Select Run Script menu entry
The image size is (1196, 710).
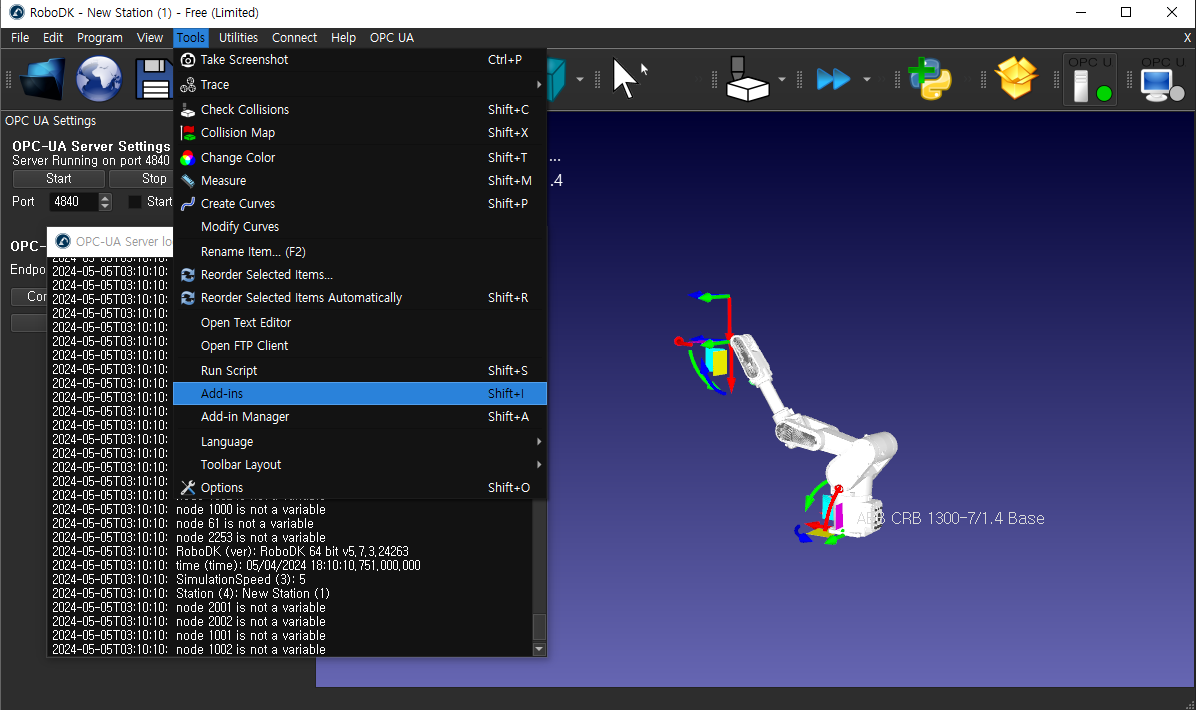(360, 371)
